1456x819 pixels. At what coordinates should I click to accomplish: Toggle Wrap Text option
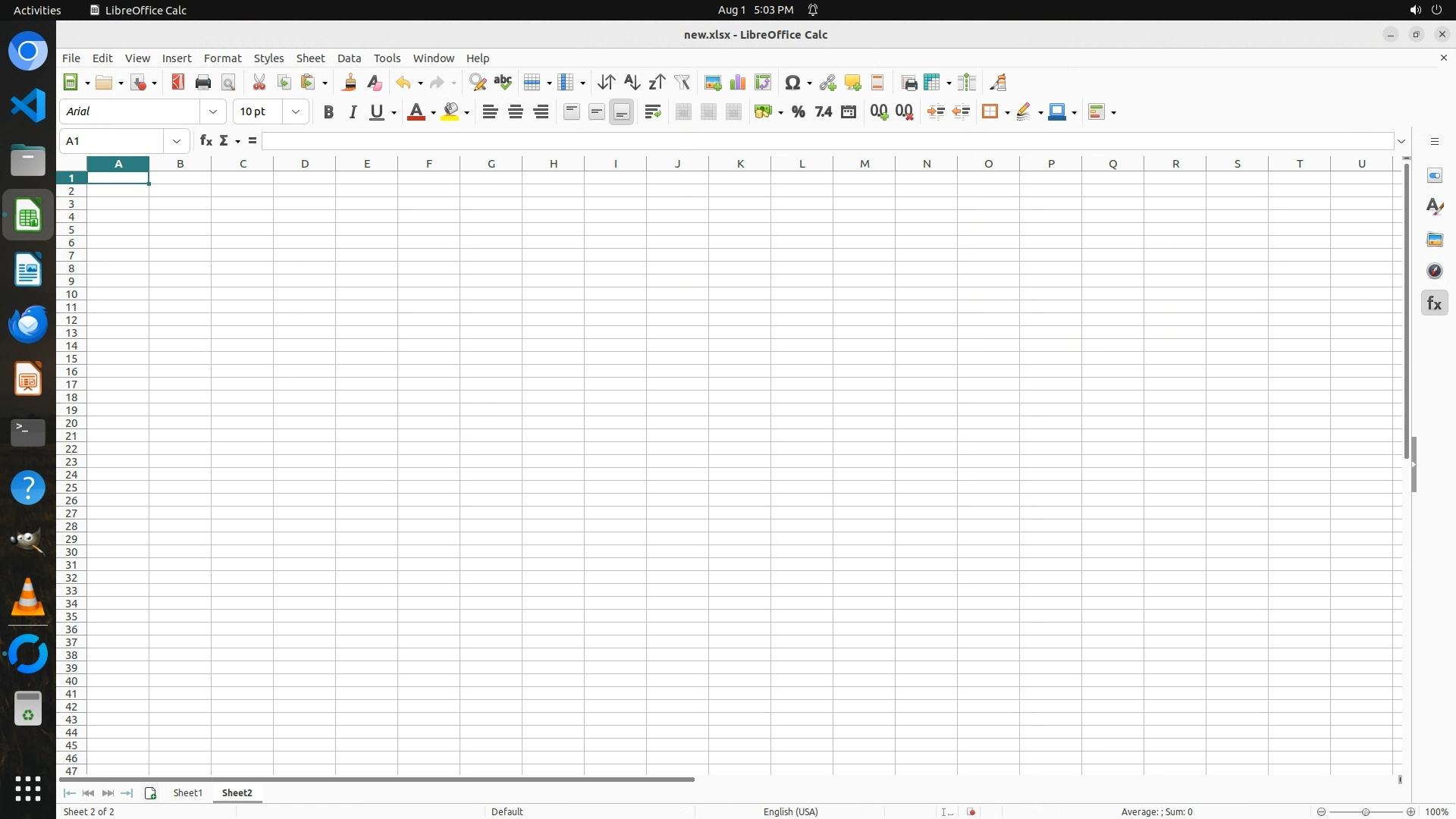click(652, 112)
